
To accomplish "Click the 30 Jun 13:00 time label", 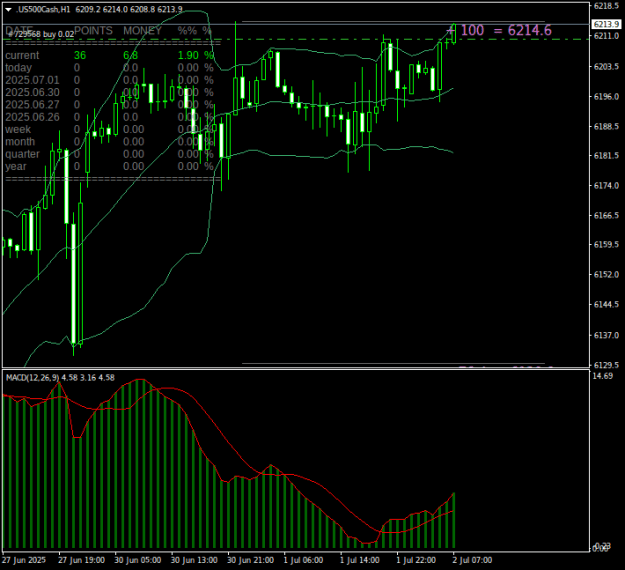I will [194, 560].
